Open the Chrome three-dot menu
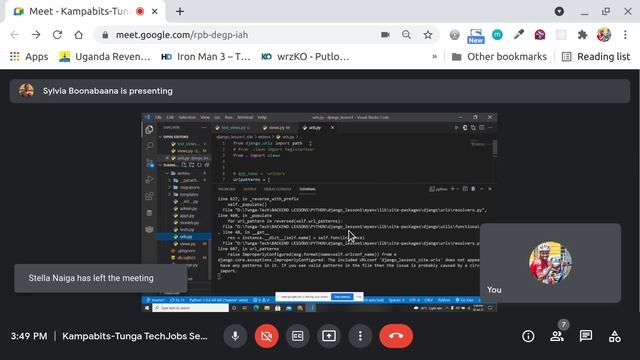Viewport: 640px width, 360px height. (625, 35)
